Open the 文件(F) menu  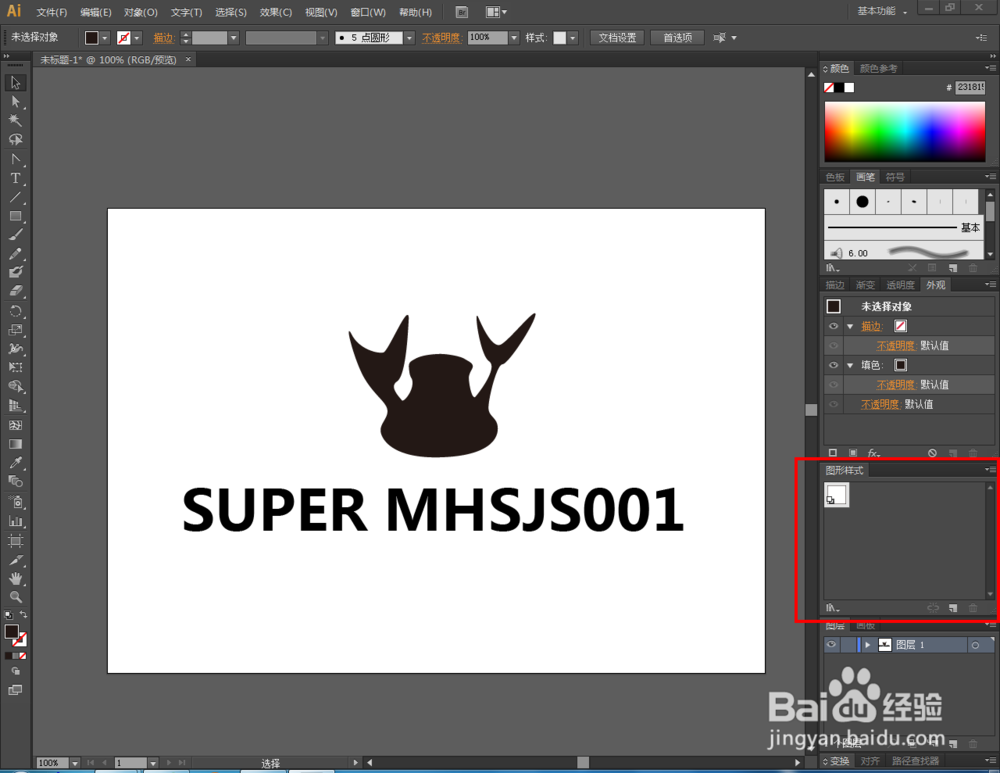click(x=52, y=12)
